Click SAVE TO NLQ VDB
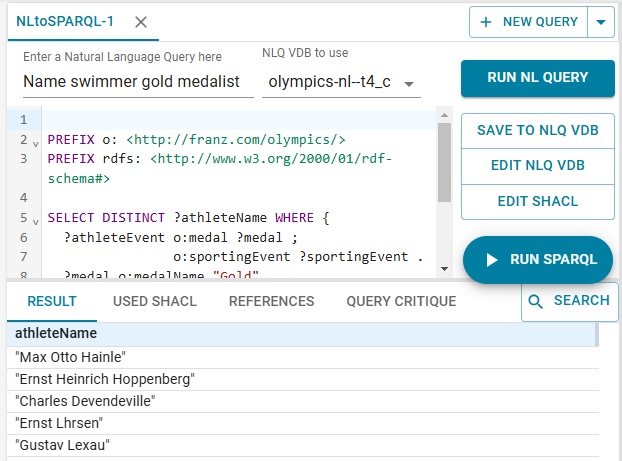The height and width of the screenshot is (461, 622). coord(538,131)
